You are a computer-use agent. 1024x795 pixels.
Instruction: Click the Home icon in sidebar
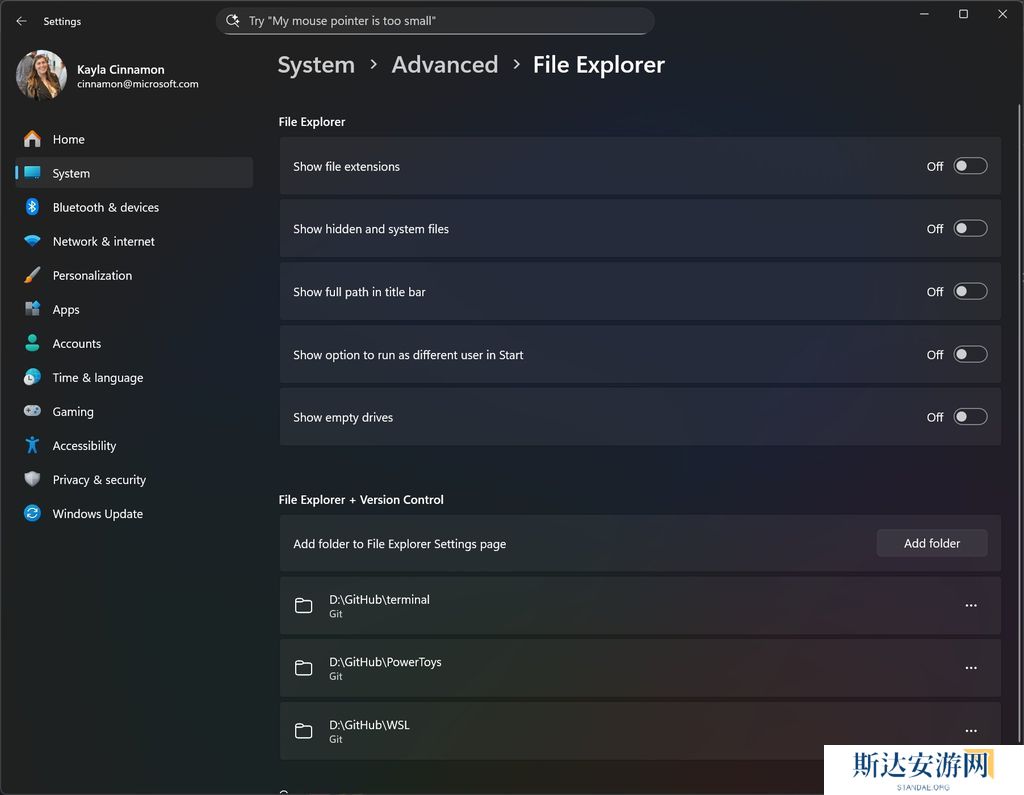pos(32,139)
